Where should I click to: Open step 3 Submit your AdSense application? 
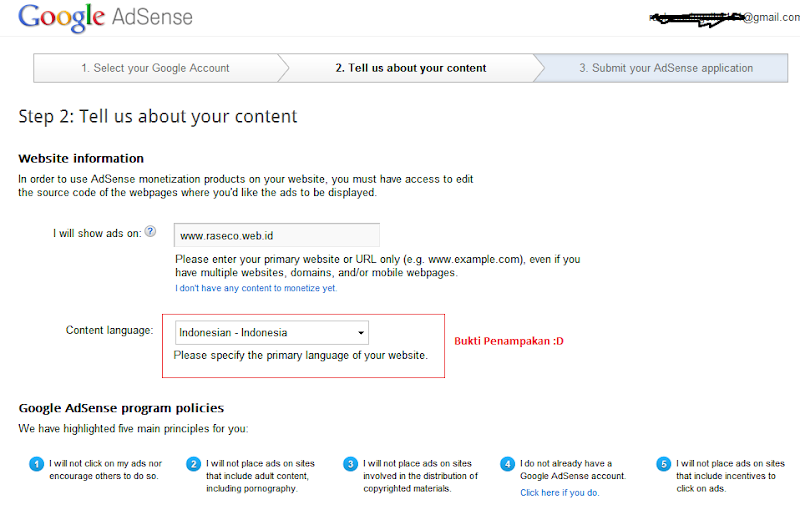665,68
